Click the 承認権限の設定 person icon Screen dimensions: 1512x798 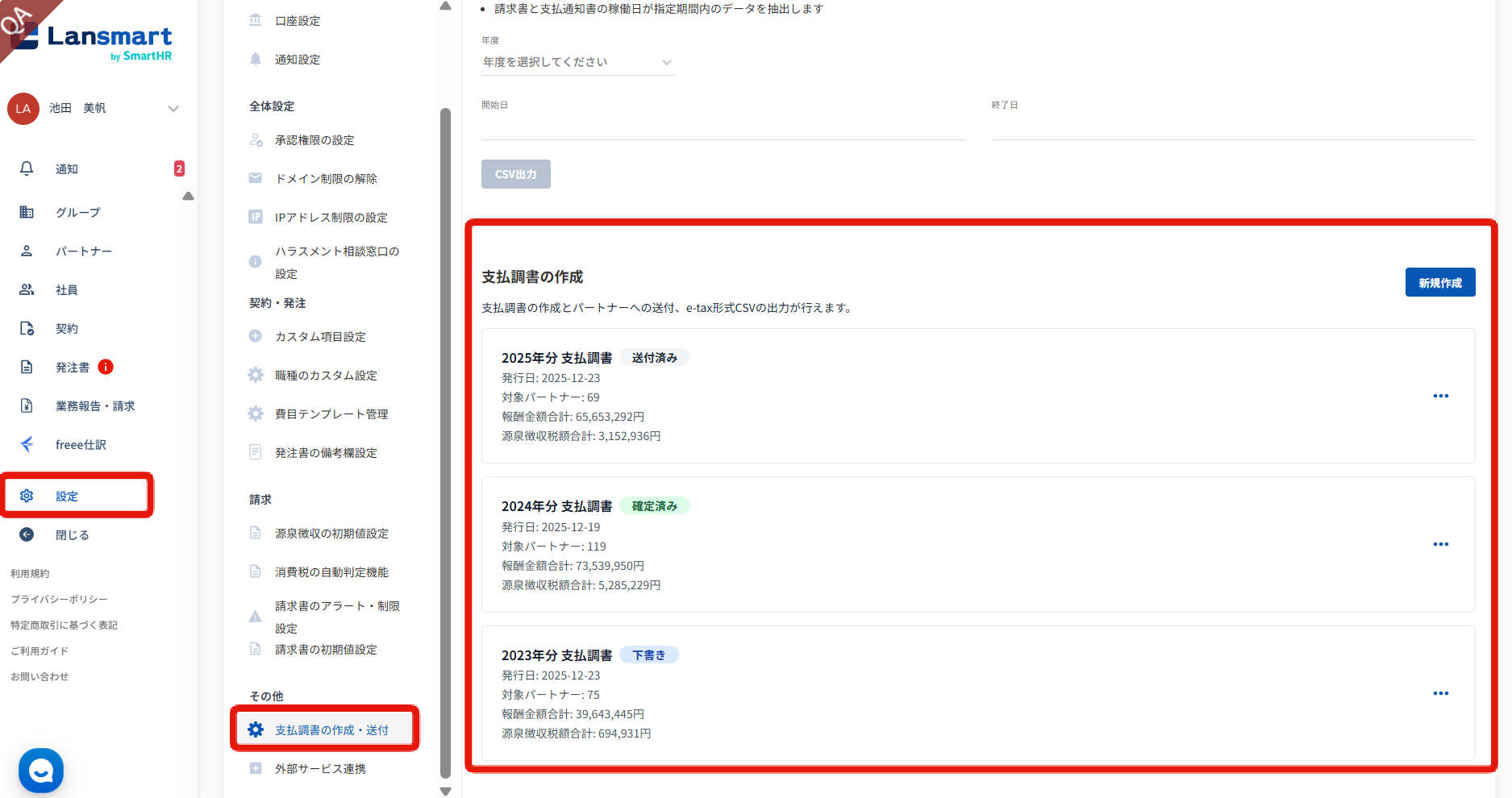[256, 139]
